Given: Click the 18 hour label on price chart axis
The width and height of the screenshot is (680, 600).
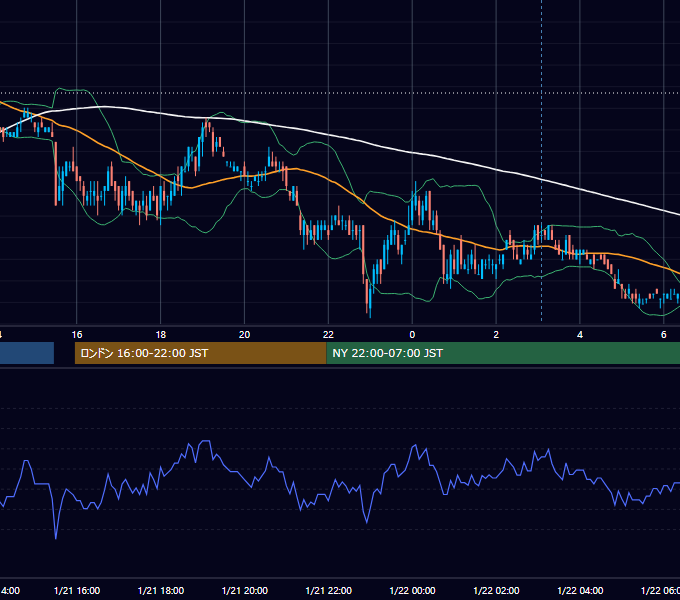Looking at the screenshot, I should (x=160, y=335).
